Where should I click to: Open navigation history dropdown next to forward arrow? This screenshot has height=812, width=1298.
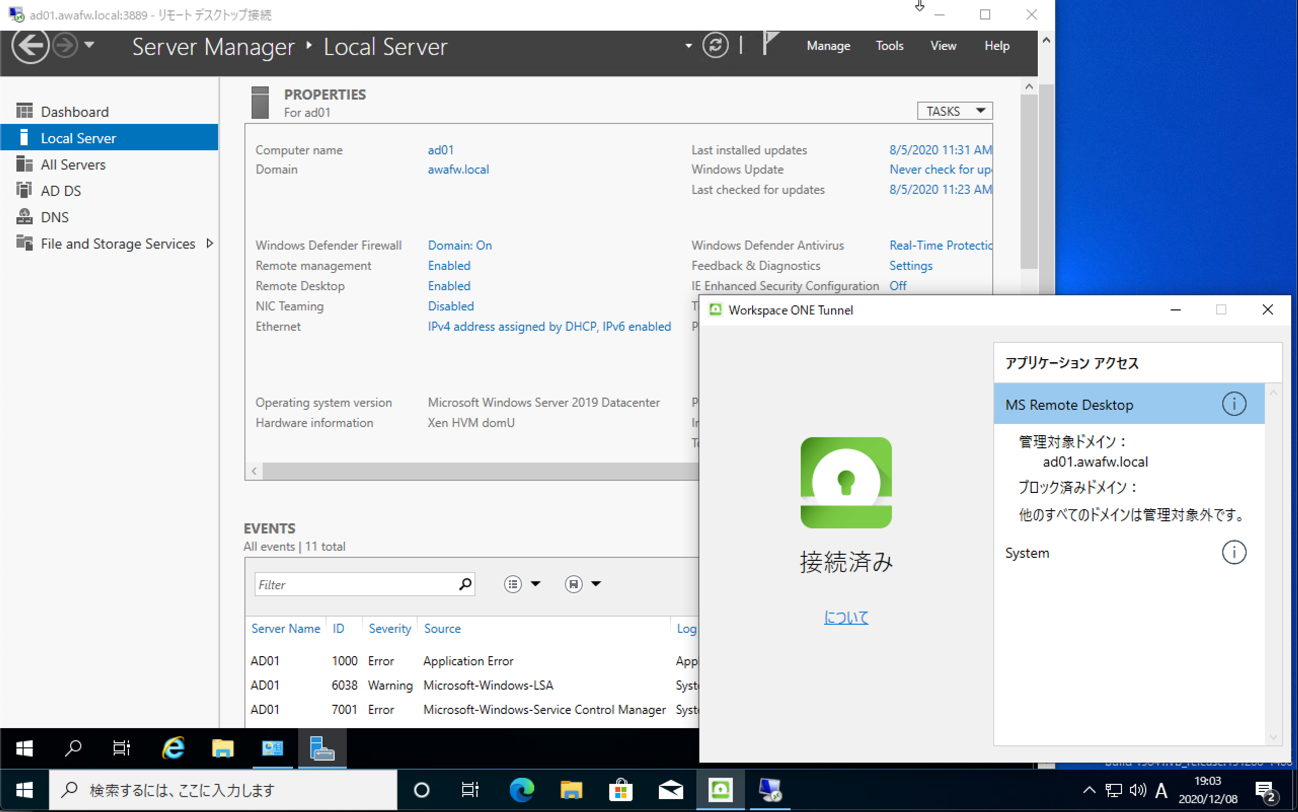click(x=89, y=45)
